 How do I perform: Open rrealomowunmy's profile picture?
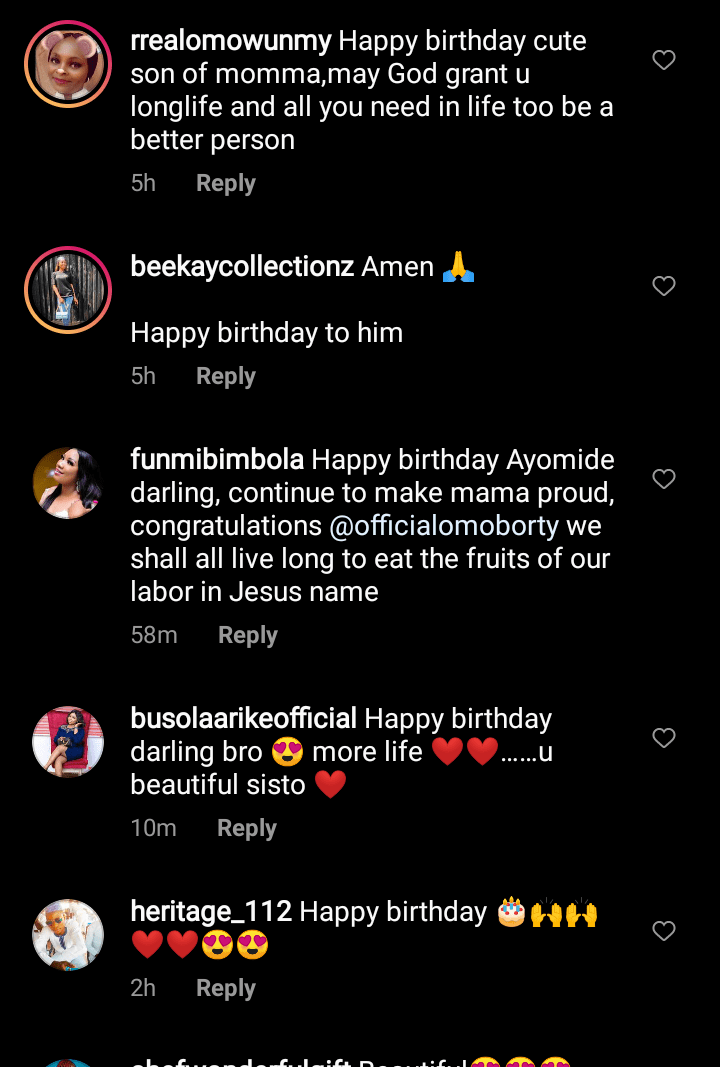68,64
